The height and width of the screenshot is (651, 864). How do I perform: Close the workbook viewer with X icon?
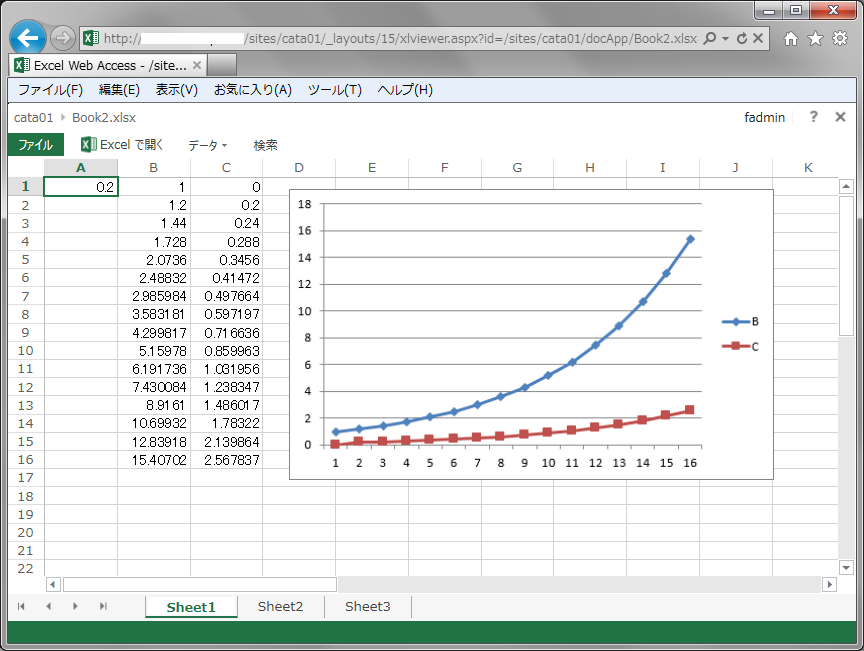click(840, 117)
